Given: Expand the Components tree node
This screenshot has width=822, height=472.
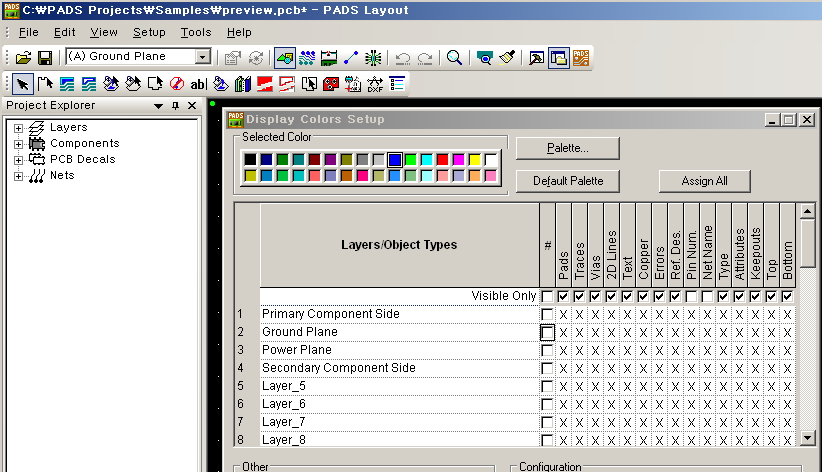Looking at the screenshot, I should (x=18, y=144).
